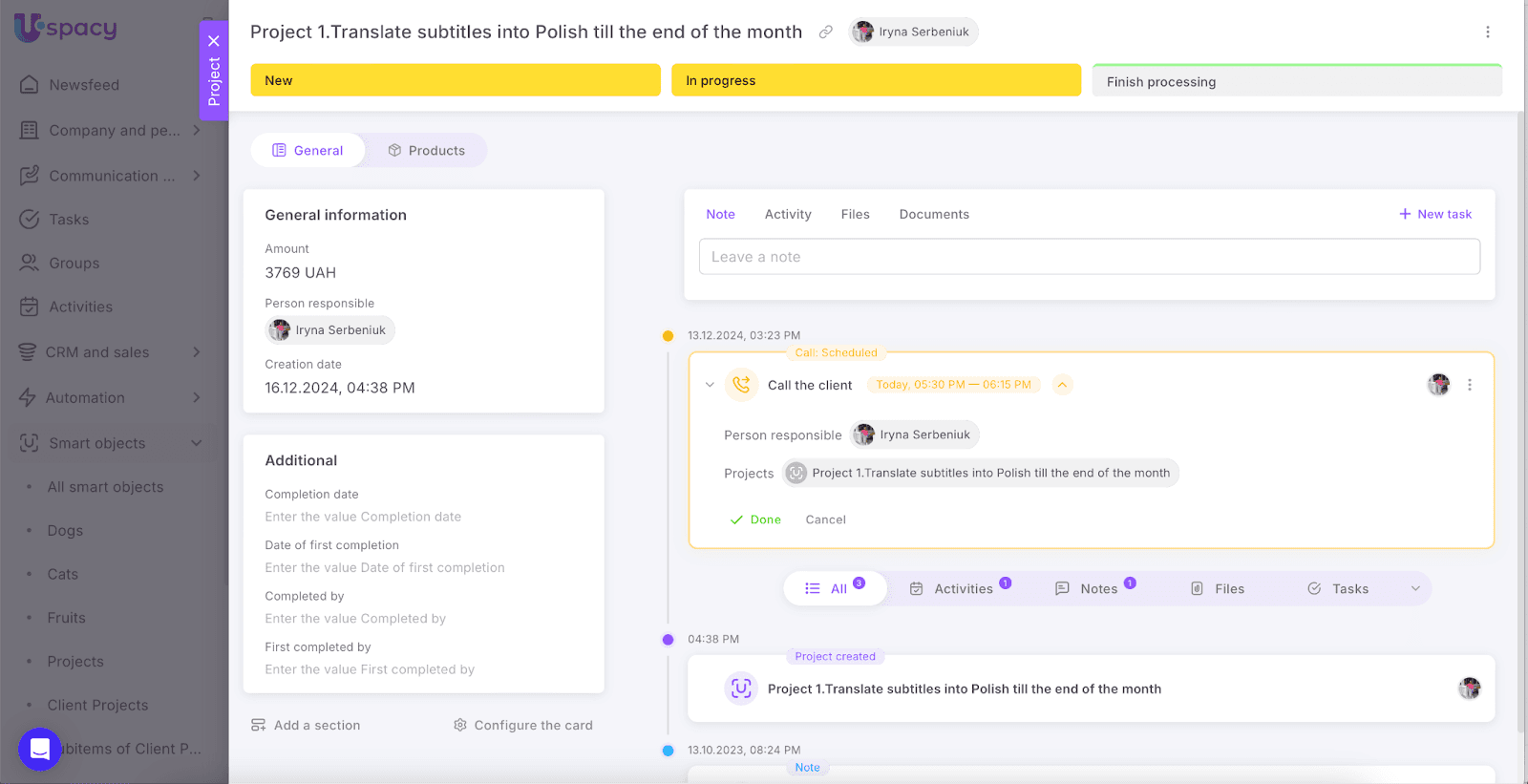Open the Documents tab
Image resolution: width=1528 pixels, height=784 pixels.
tap(933, 215)
